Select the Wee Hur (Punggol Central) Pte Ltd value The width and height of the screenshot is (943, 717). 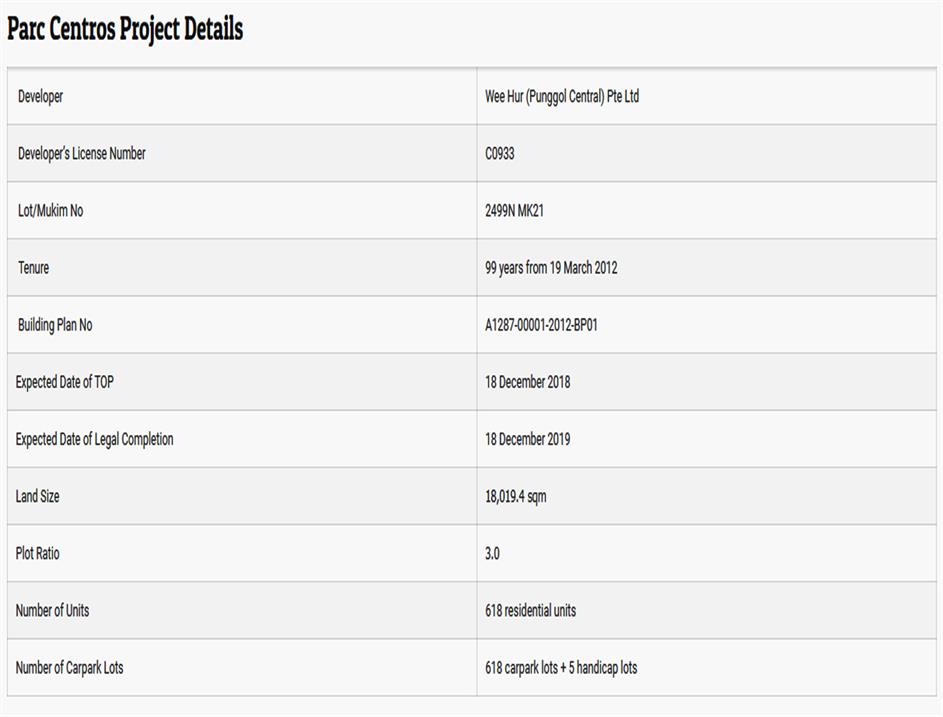[561, 97]
